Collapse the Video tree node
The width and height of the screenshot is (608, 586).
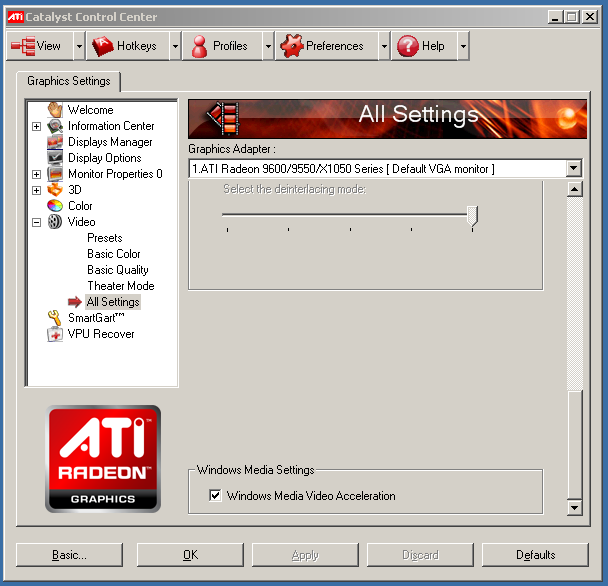pos(37,223)
